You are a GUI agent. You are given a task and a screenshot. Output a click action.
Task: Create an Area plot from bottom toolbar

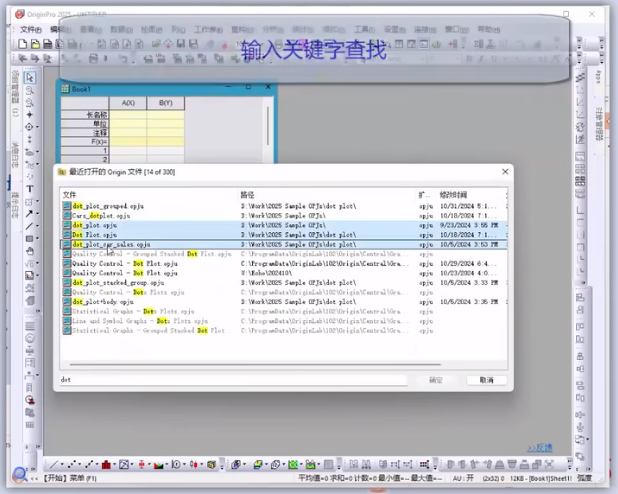point(158,465)
